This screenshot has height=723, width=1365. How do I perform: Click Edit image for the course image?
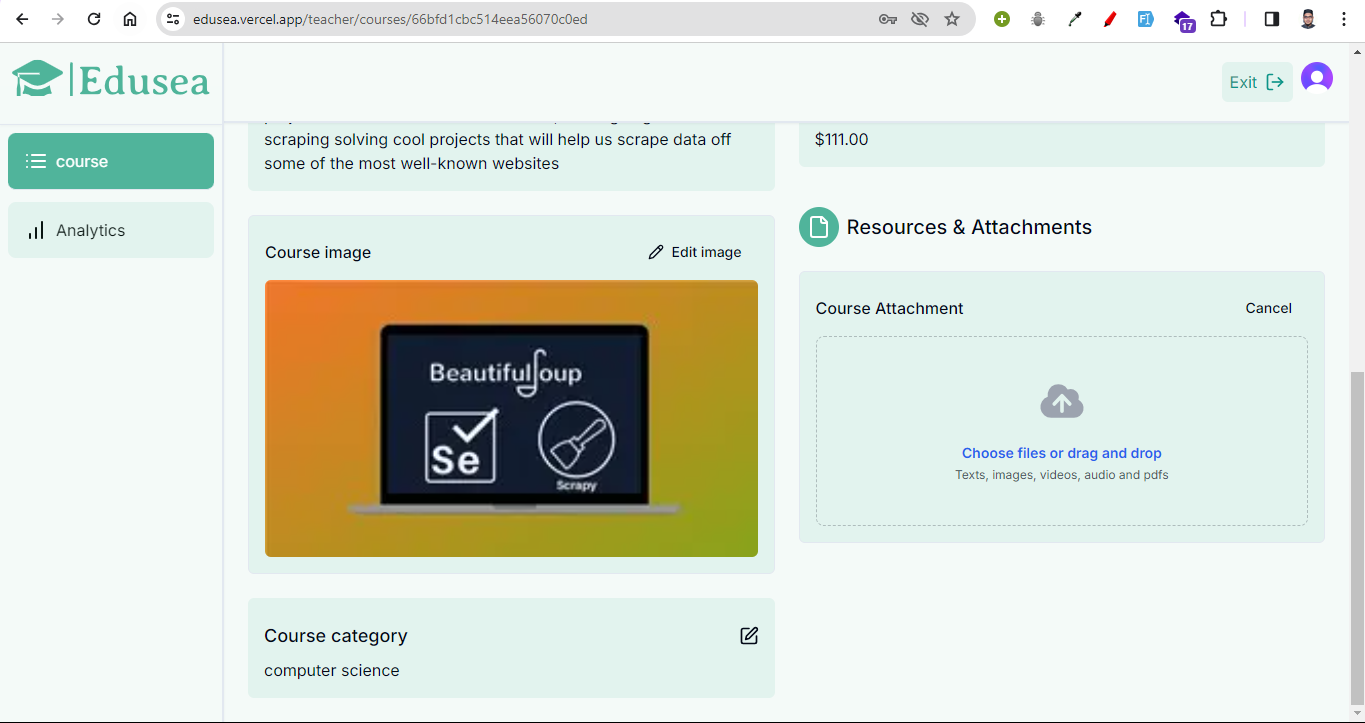pyautogui.click(x=695, y=252)
